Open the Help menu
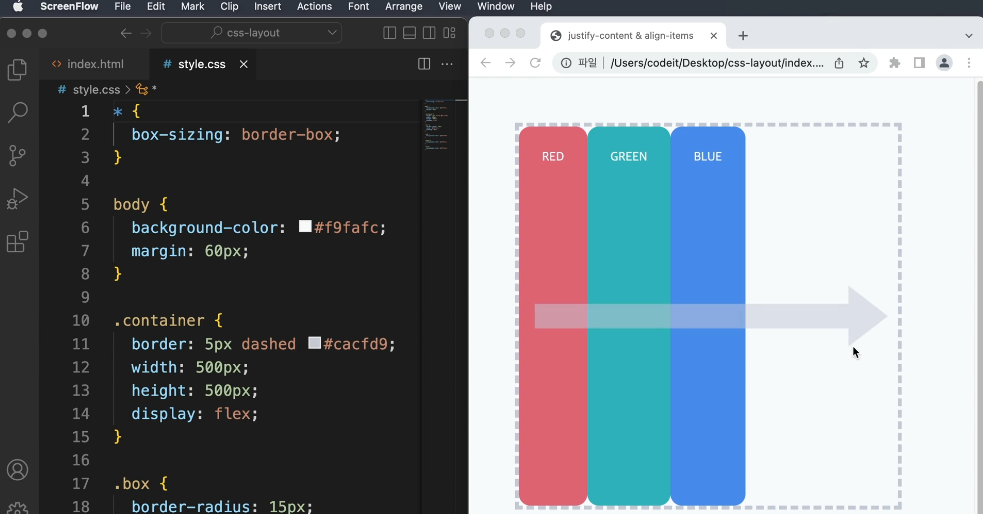 click(540, 6)
